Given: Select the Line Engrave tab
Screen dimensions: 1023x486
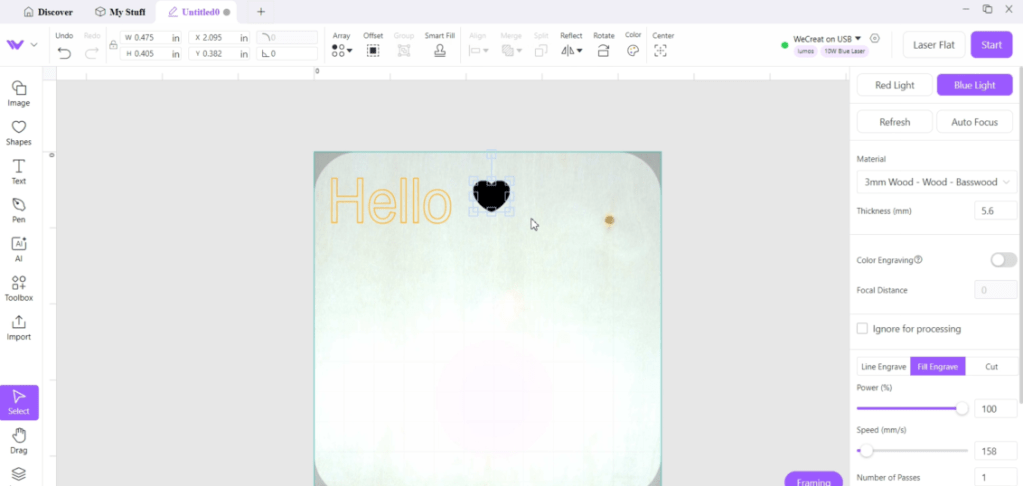Looking at the screenshot, I should click(883, 367).
